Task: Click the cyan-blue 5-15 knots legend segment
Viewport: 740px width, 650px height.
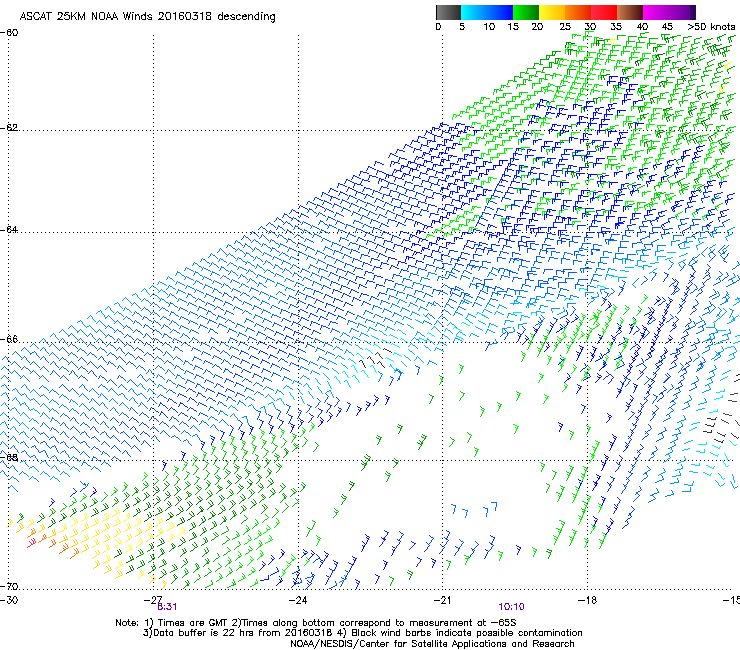Action: pos(487,12)
